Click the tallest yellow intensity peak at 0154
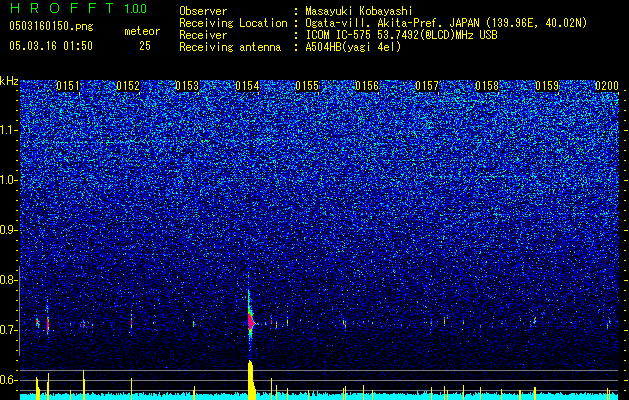Screen dimensions: 629x400 tap(251, 380)
